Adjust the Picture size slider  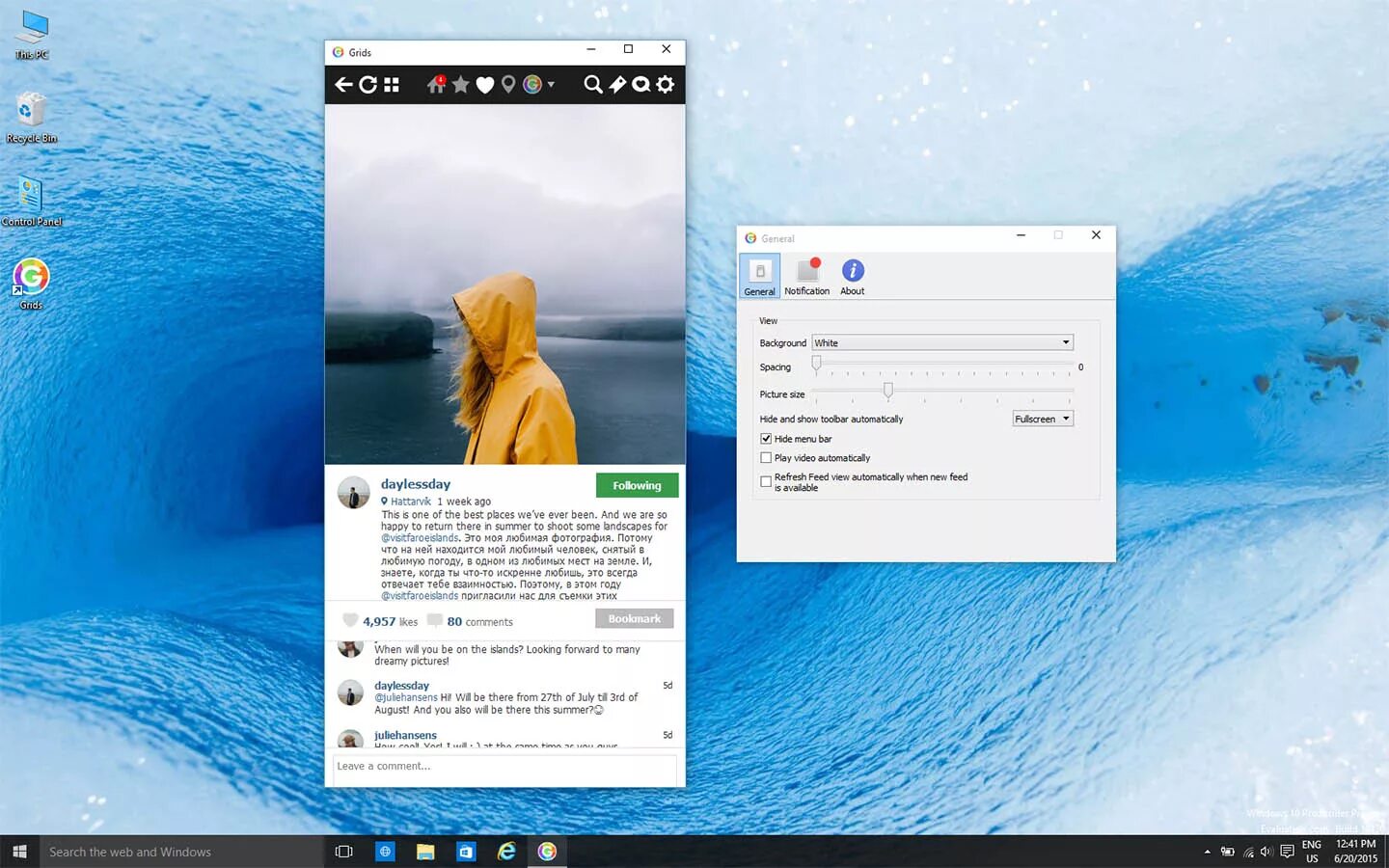point(888,390)
